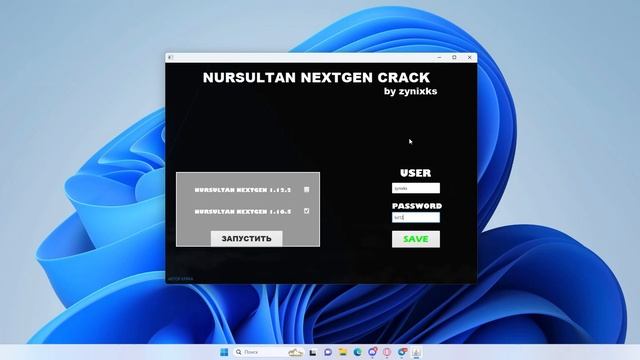Focus the PASSWORD input field

coord(416,218)
